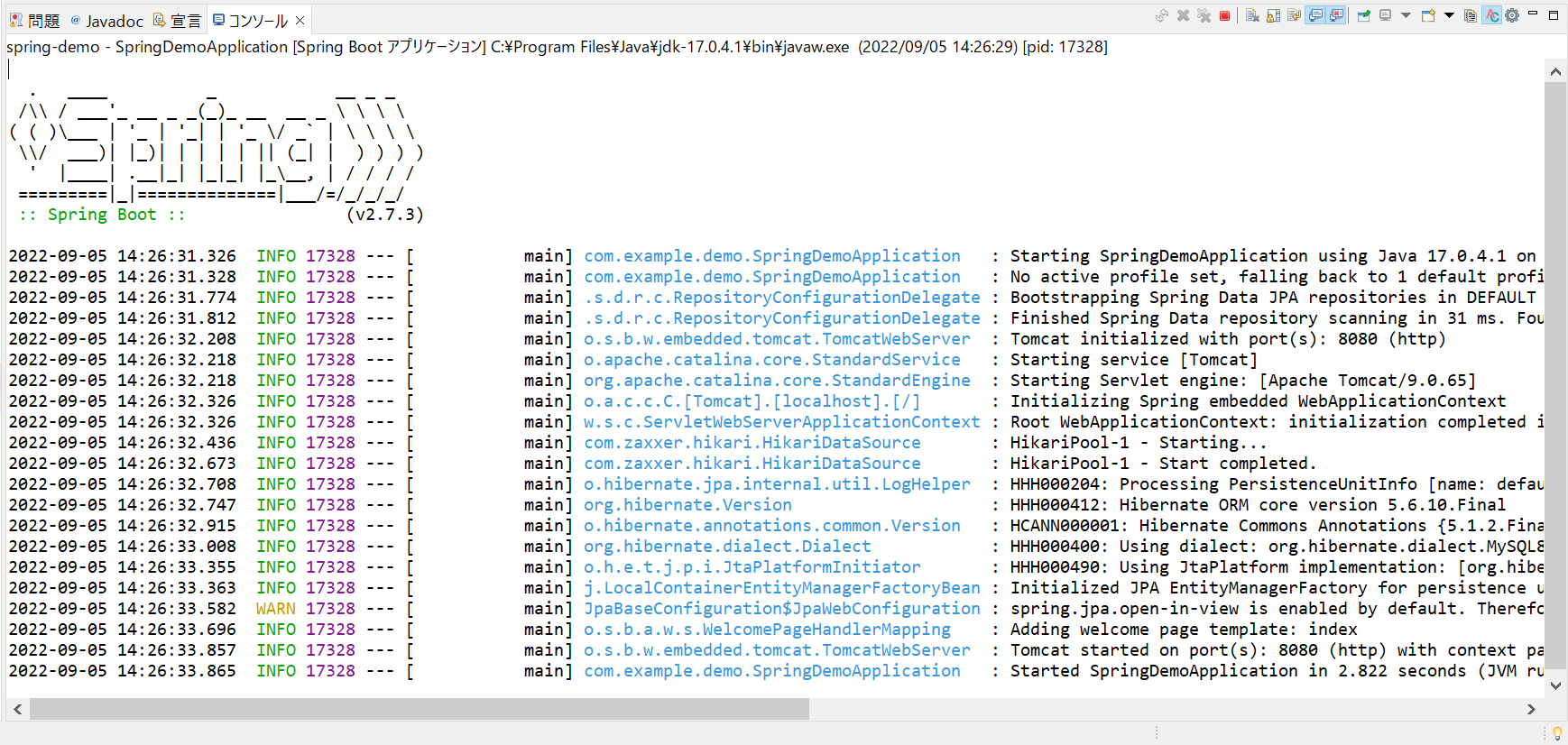Click the '(v2.7.3)' version text
Viewport: 1568px width, 745px height.
[x=384, y=215]
